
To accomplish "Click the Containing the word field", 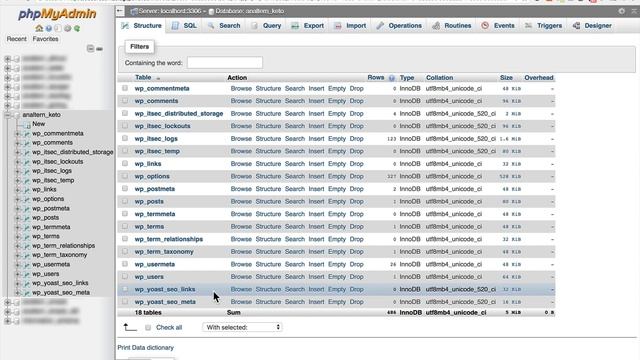I will coord(225,63).
